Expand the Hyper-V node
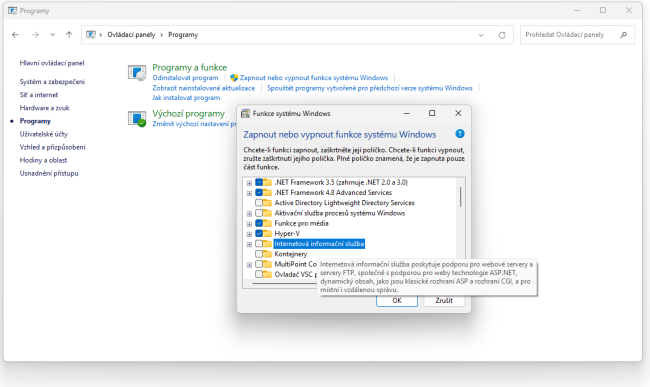 [249, 234]
